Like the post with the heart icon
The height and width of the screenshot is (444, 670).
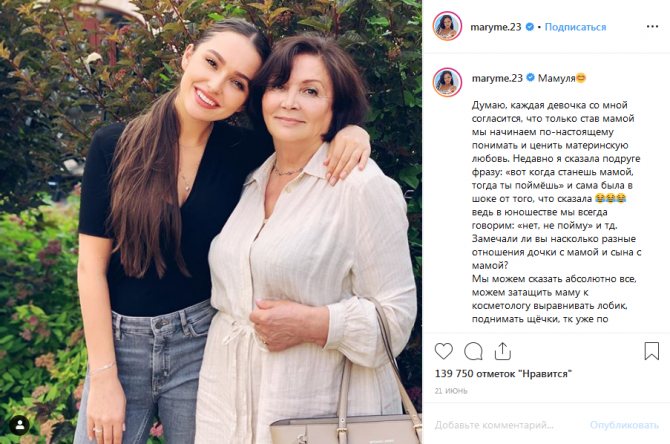click(444, 351)
